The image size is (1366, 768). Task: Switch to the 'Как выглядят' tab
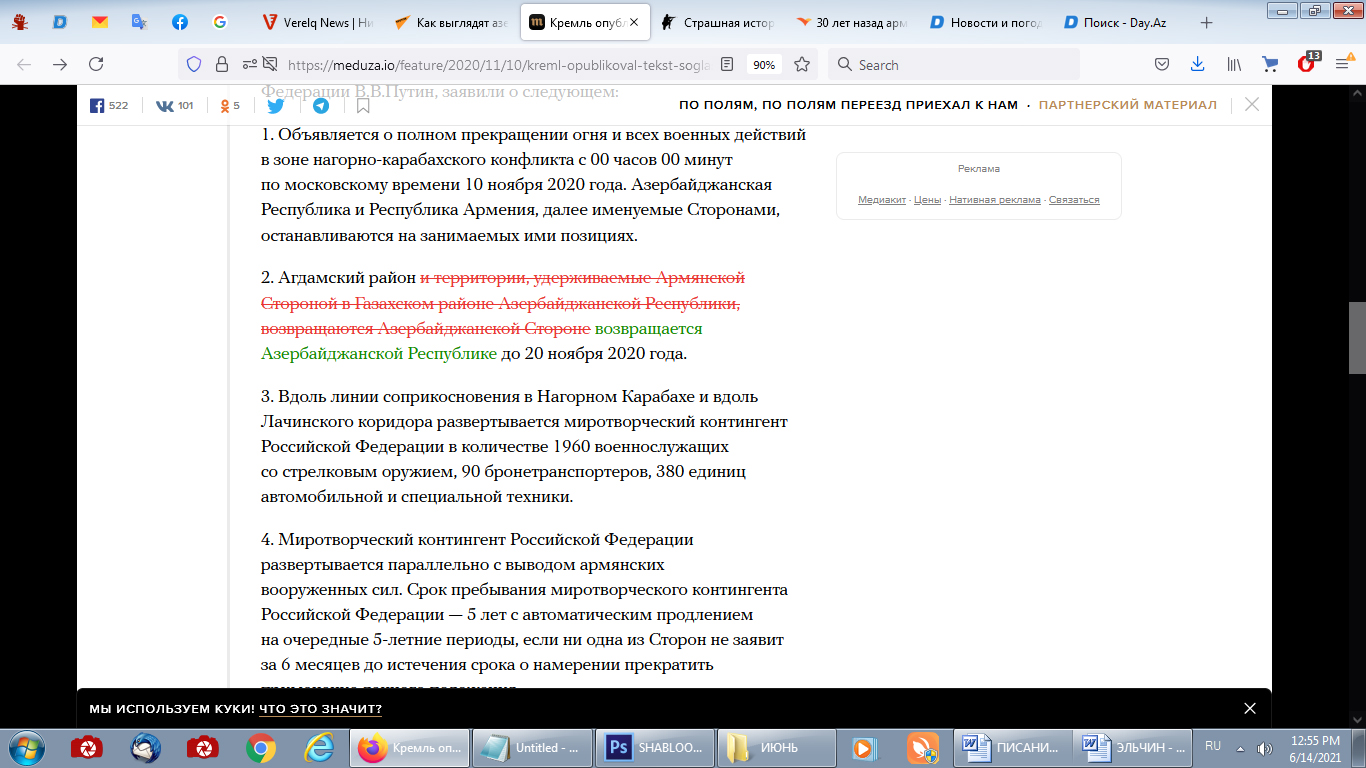(x=451, y=22)
